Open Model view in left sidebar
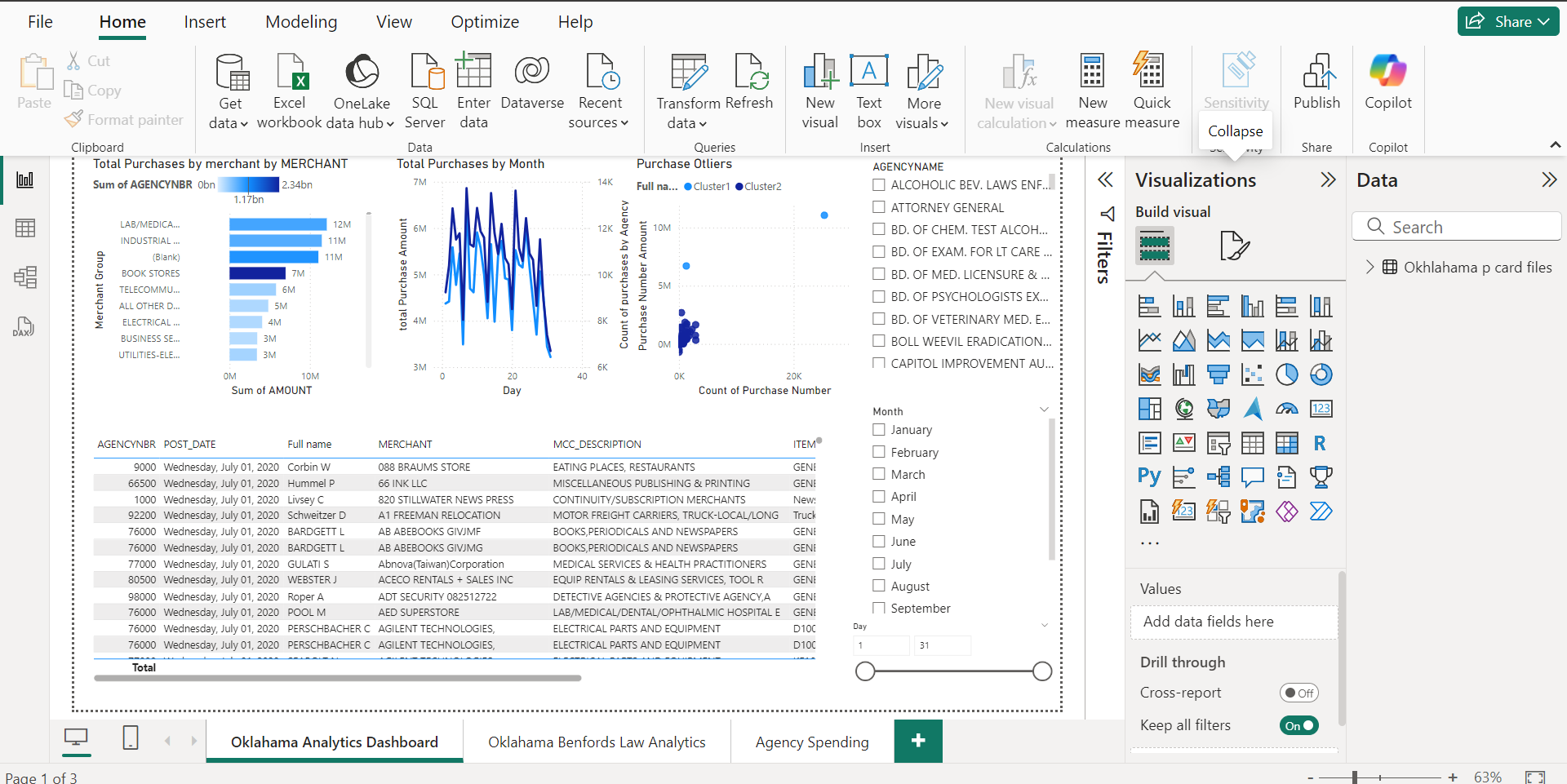The image size is (1567, 784). [25, 277]
